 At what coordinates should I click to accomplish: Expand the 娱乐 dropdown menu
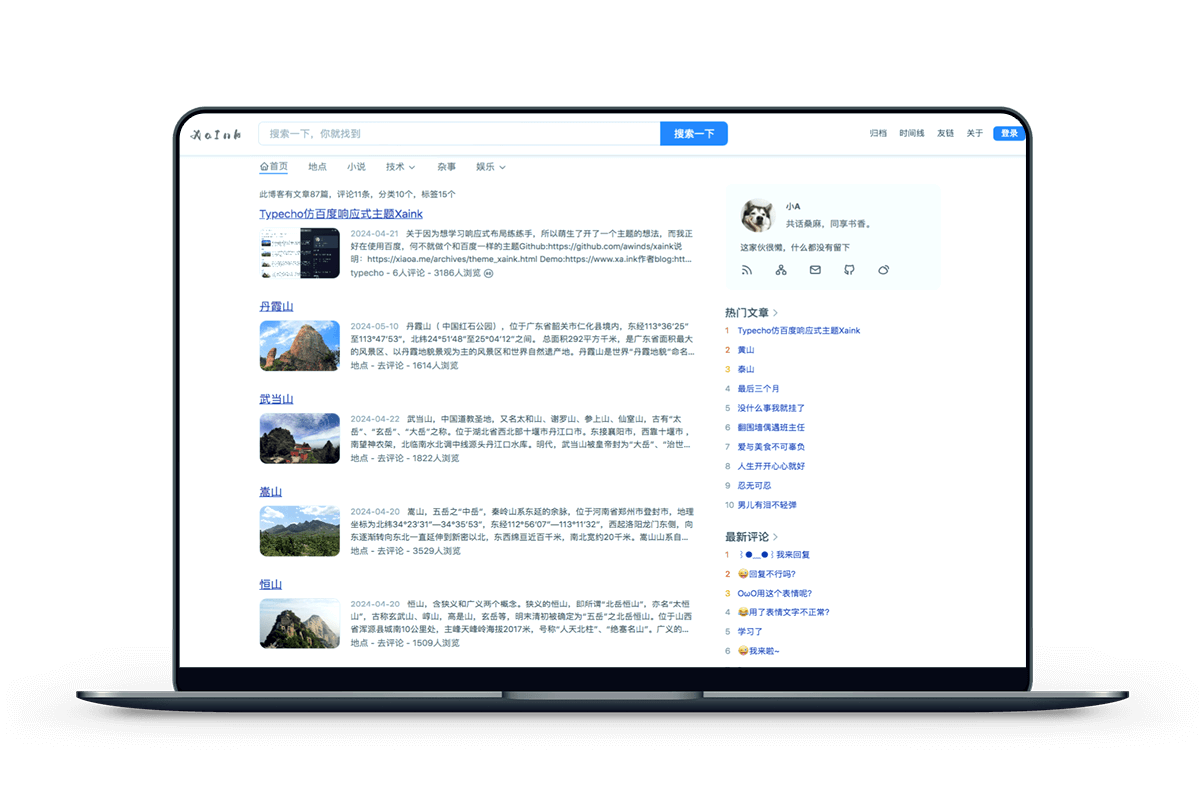tap(490, 167)
